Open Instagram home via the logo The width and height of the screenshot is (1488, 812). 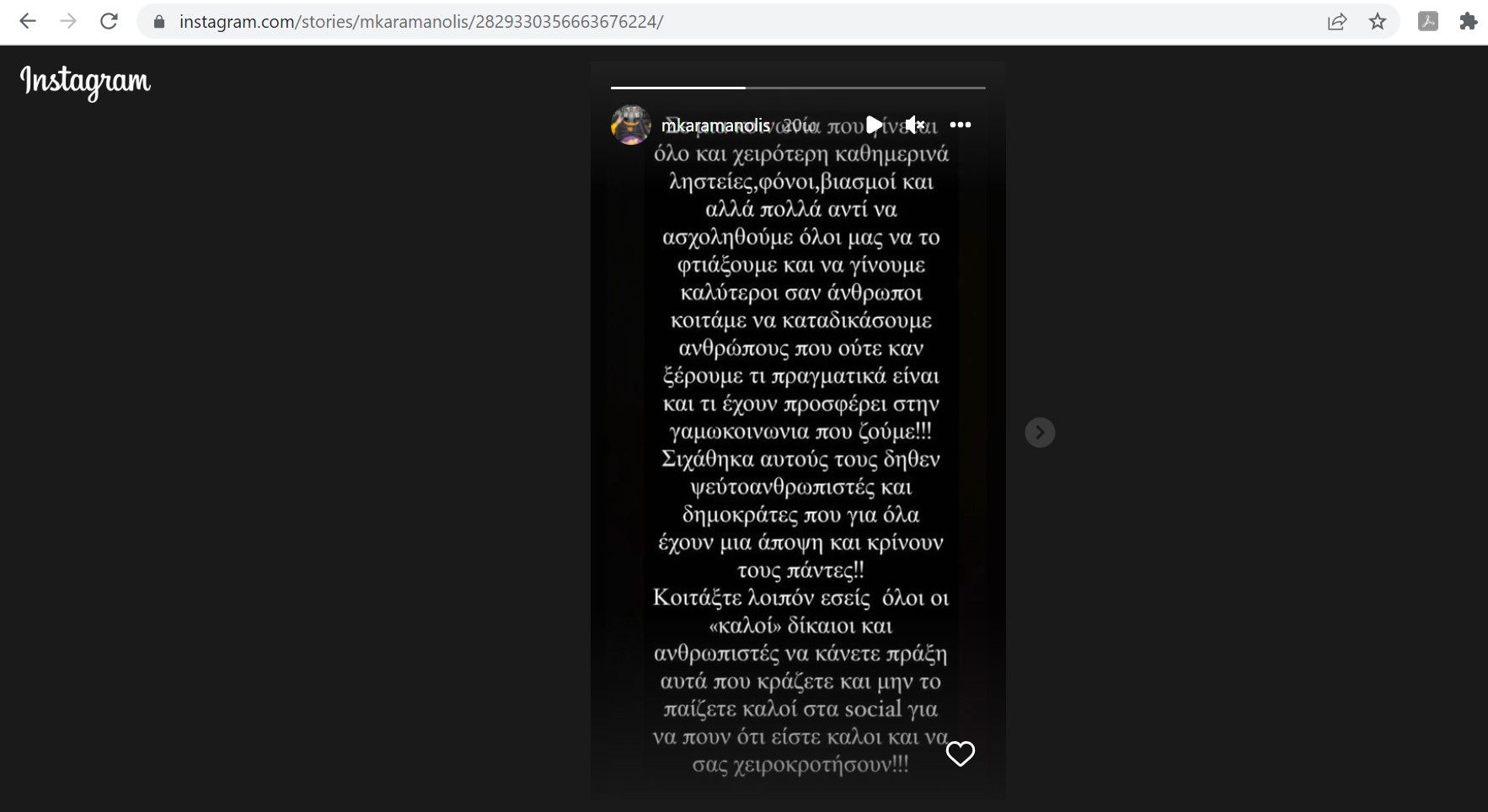tap(85, 82)
